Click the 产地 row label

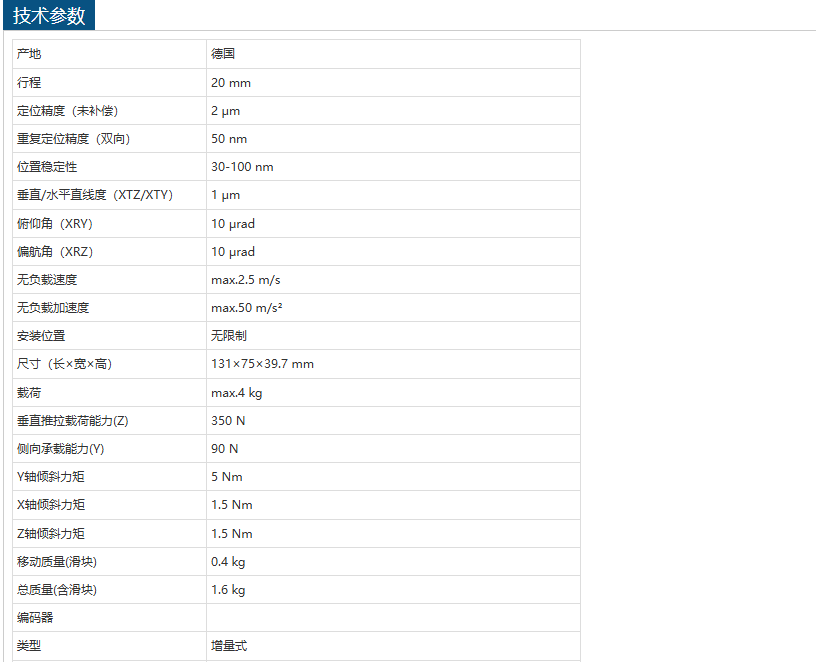pyautogui.click(x=30, y=54)
